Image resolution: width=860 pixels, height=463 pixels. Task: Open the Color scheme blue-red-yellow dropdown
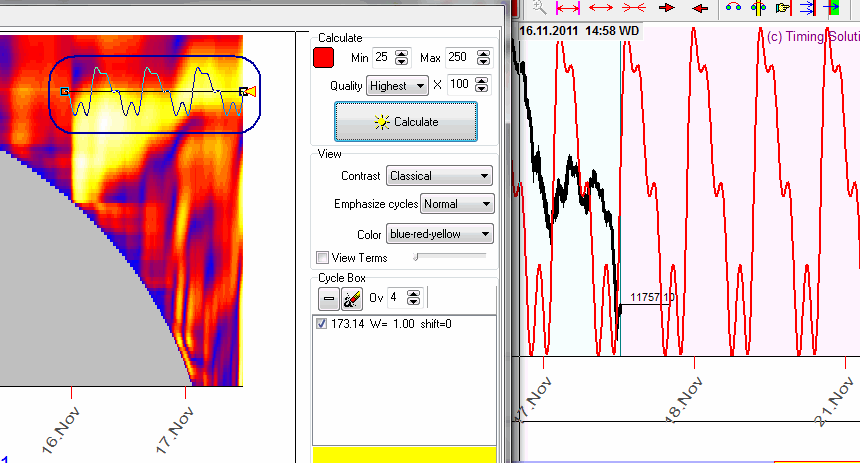pos(439,234)
